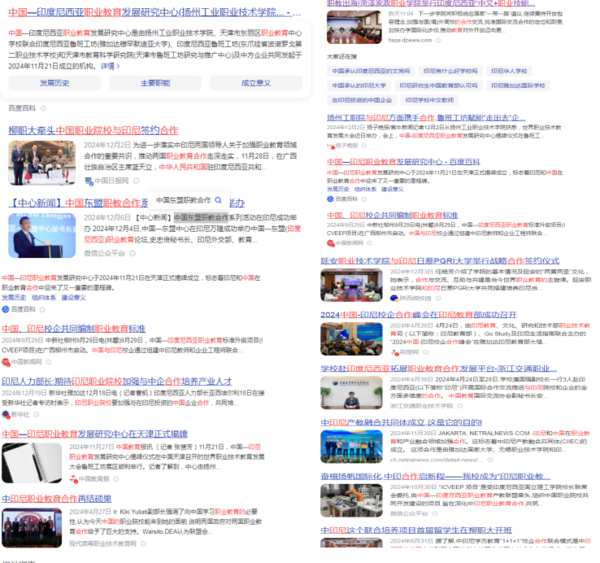
Task: Open 中国—印尼职业教育发展研究中心在天津正式揭牌 link
Action: (x=94, y=433)
